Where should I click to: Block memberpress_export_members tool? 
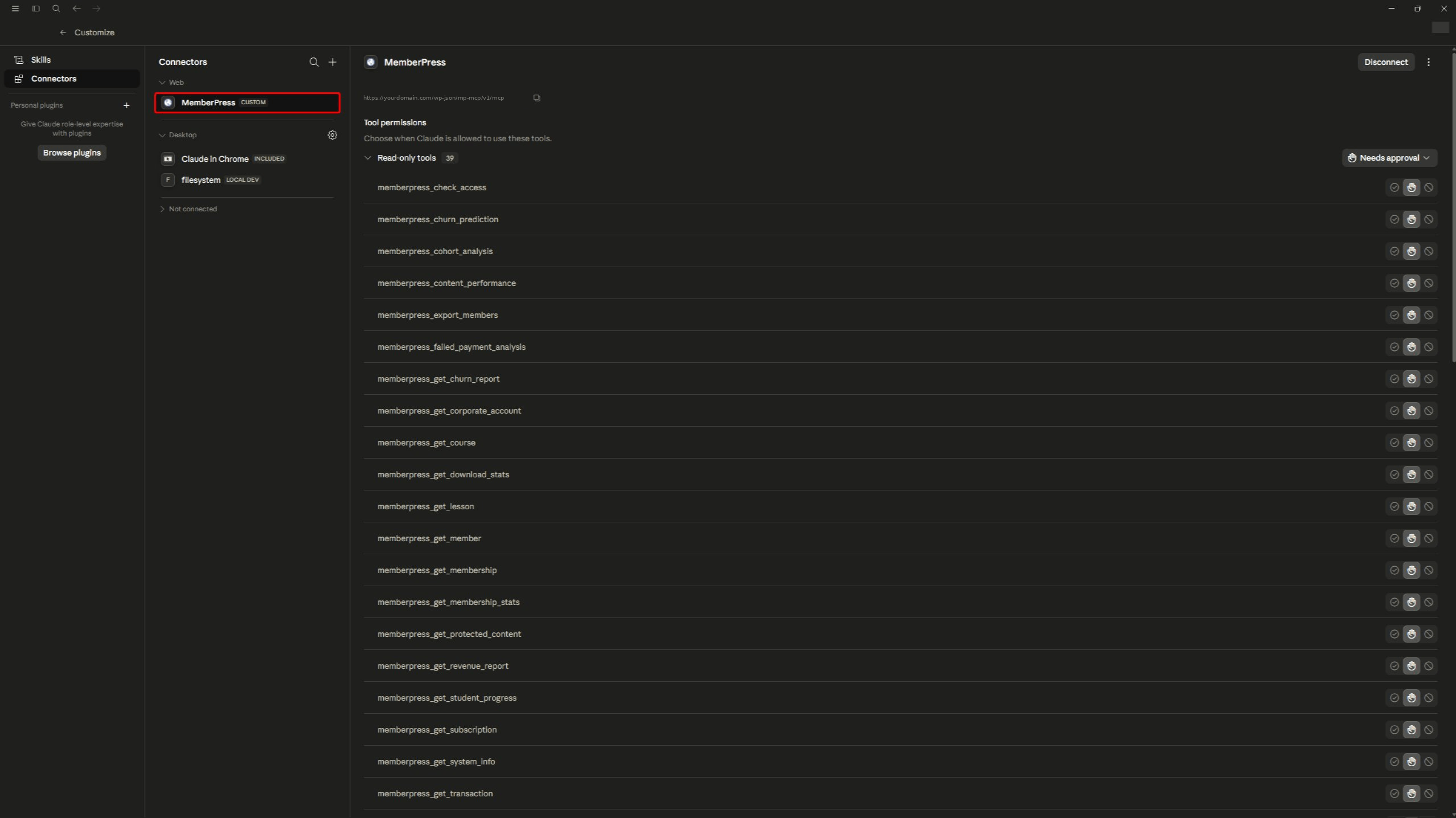(1429, 315)
